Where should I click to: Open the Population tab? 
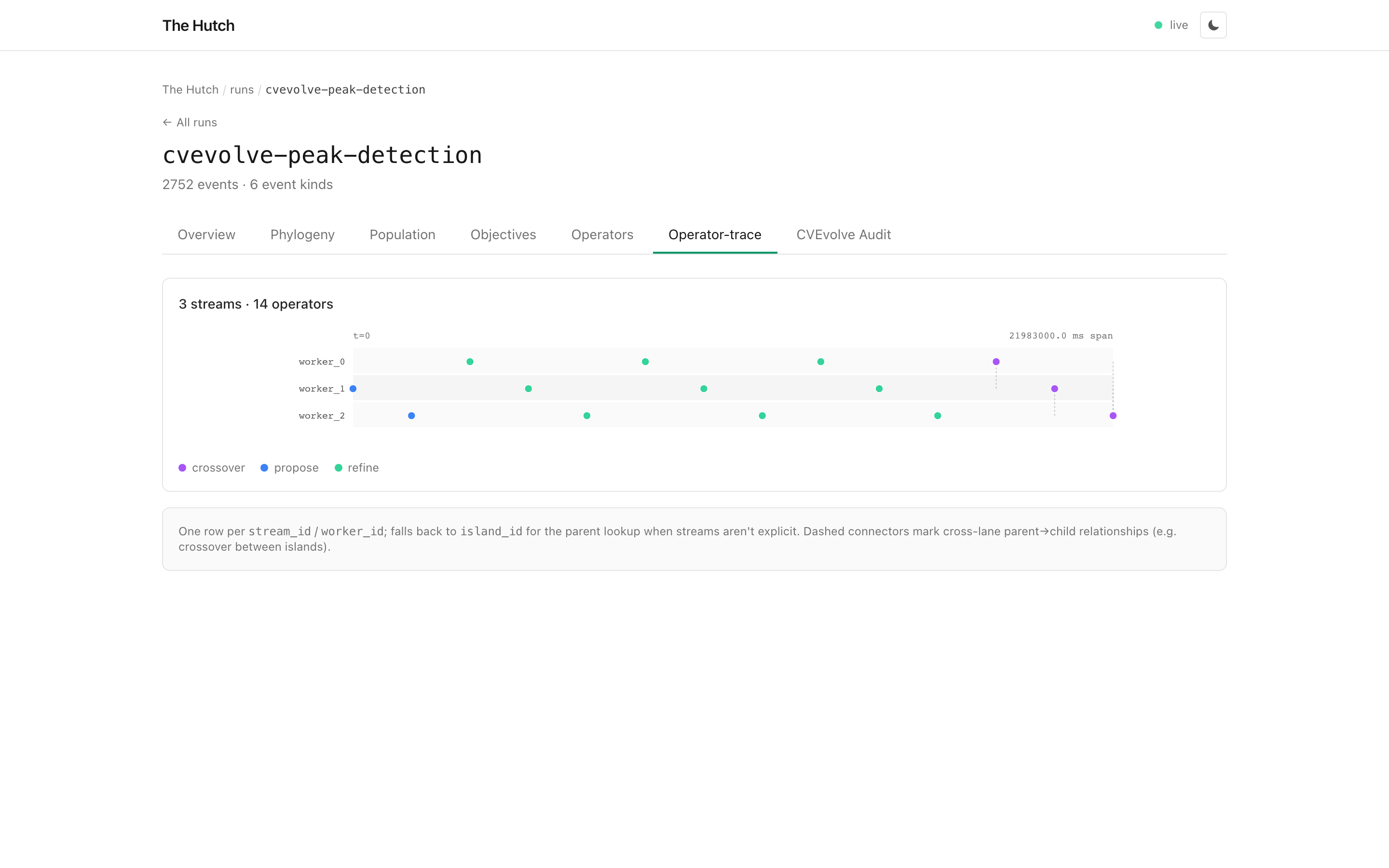(402, 235)
